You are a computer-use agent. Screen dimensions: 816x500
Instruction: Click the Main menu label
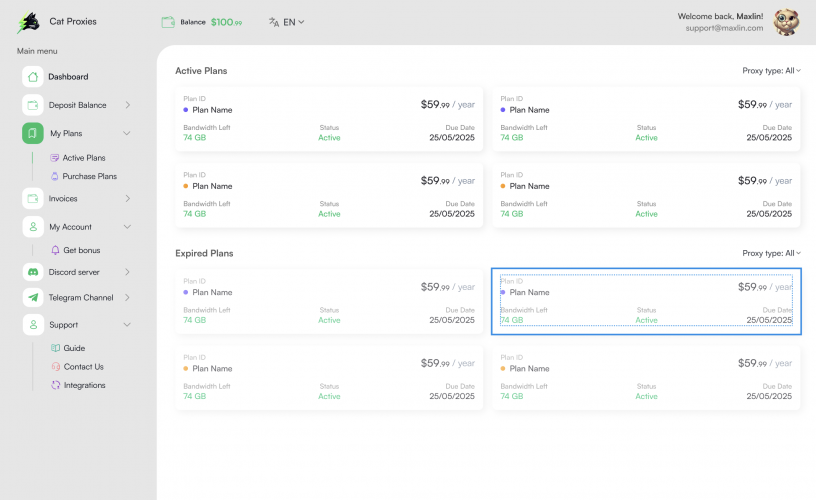37,51
